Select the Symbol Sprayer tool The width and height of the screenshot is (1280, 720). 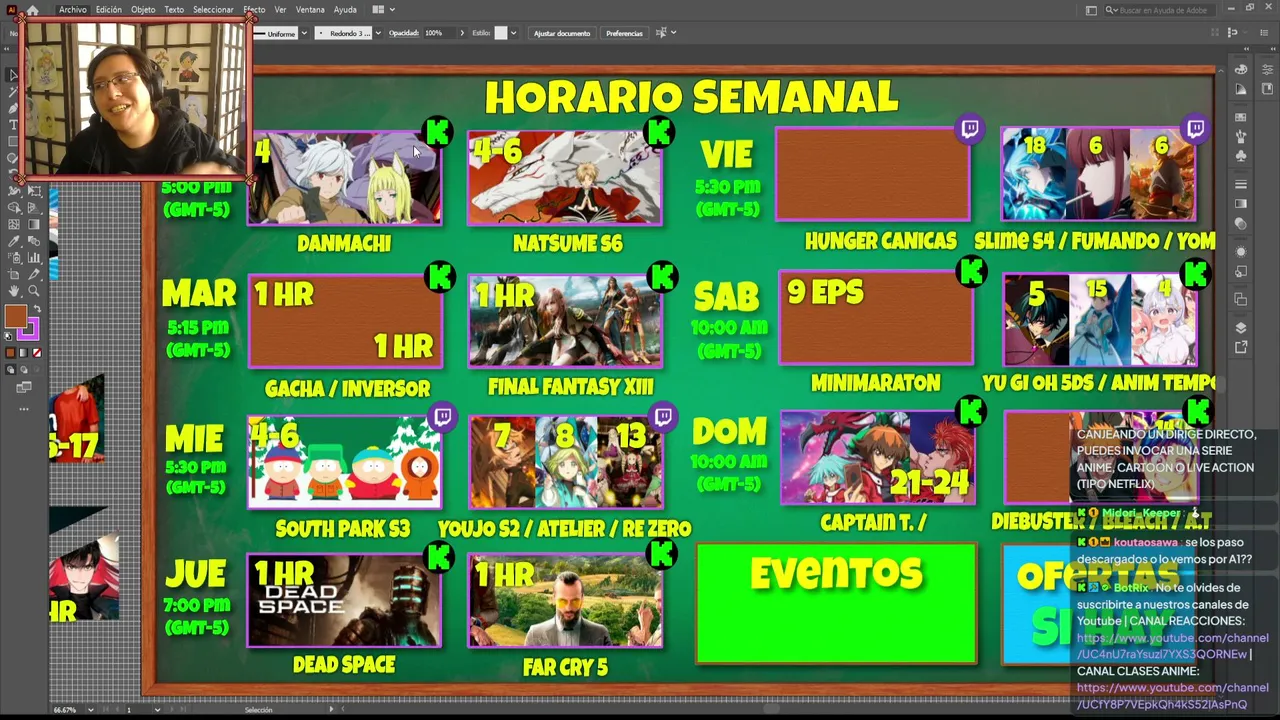(x=14, y=258)
